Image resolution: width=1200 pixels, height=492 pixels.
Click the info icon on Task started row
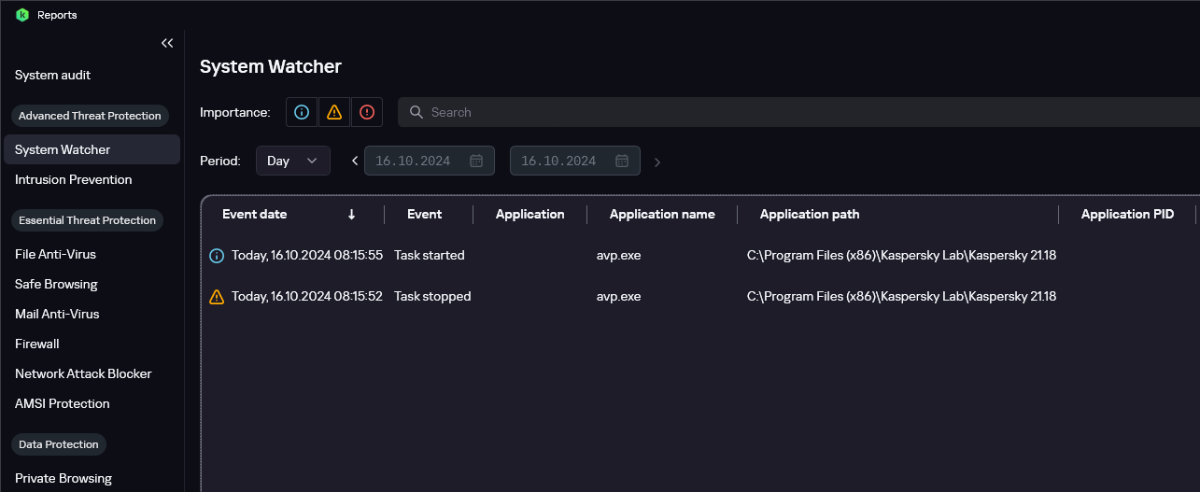[216, 256]
